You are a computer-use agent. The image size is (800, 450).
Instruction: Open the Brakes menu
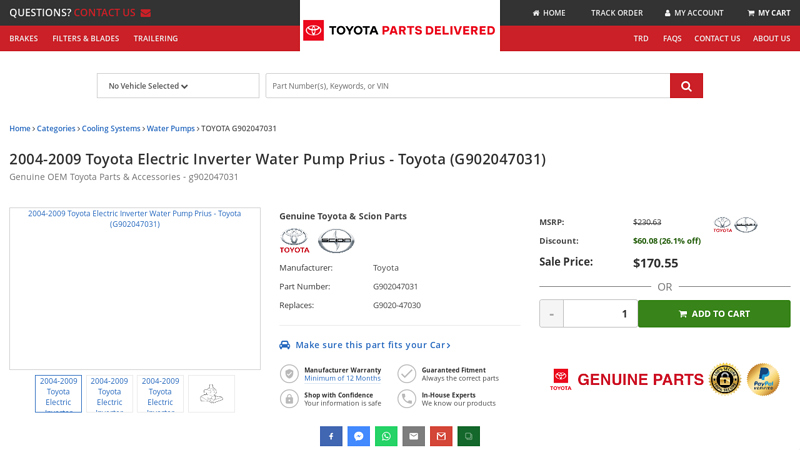tap(24, 38)
